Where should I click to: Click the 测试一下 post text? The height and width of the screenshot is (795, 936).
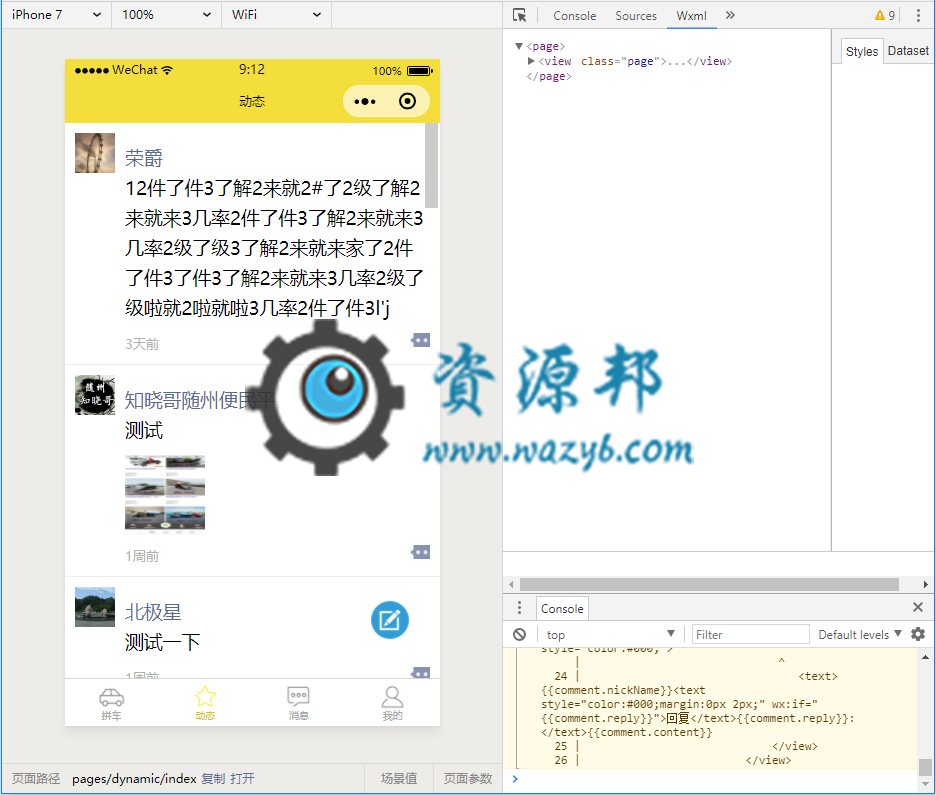pos(162,642)
